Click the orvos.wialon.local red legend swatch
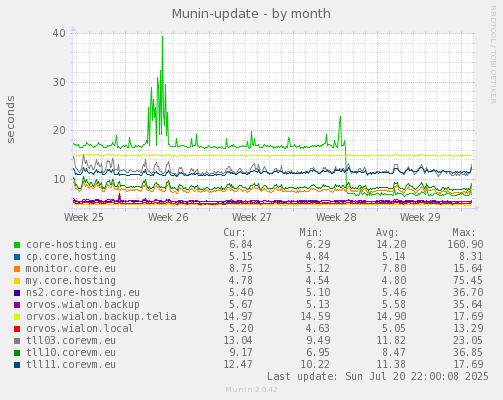Screen dimensions: 503x400 click(x=17, y=329)
